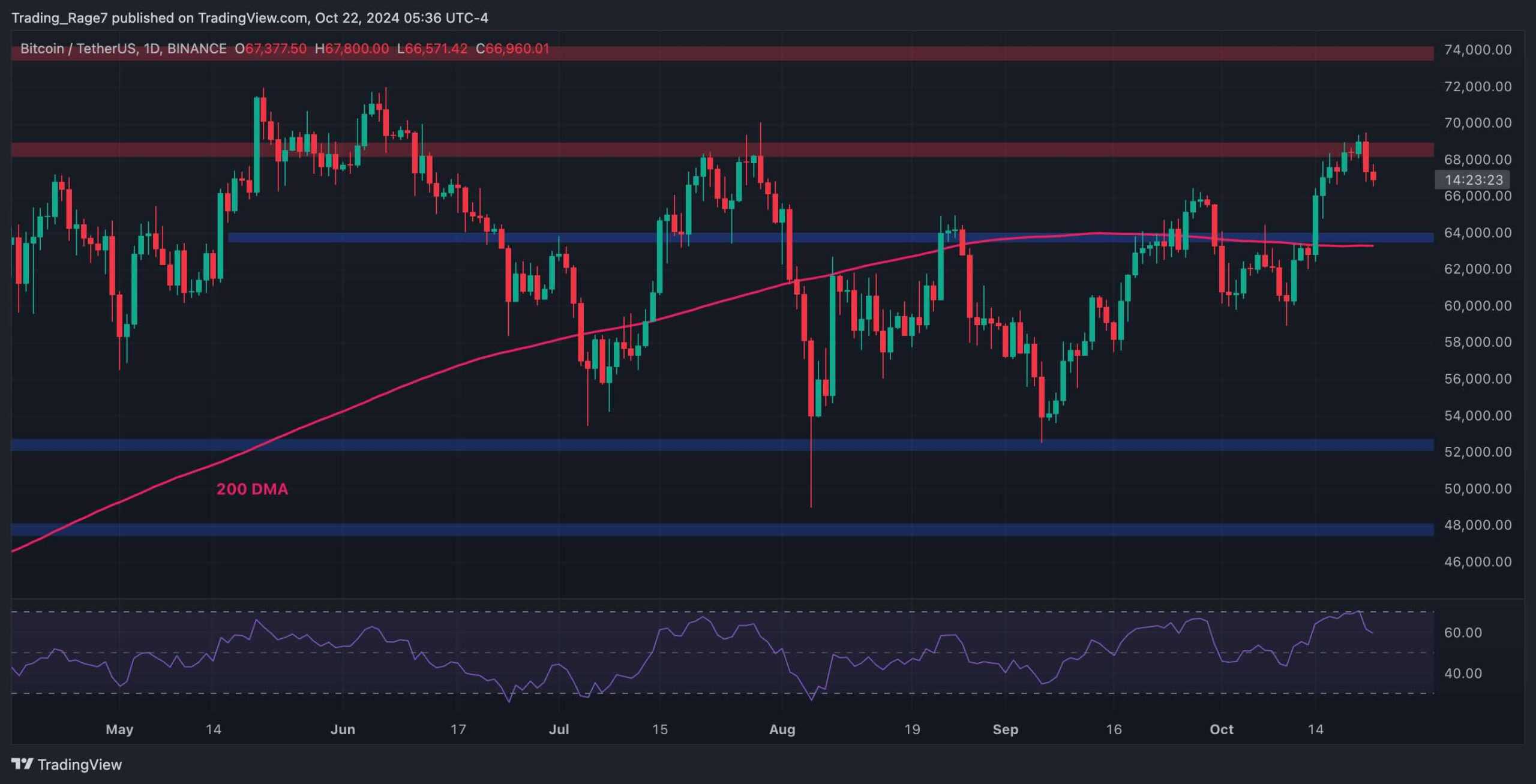This screenshot has height=784, width=1536.
Task: Click the Sep date label
Action: (1006, 730)
